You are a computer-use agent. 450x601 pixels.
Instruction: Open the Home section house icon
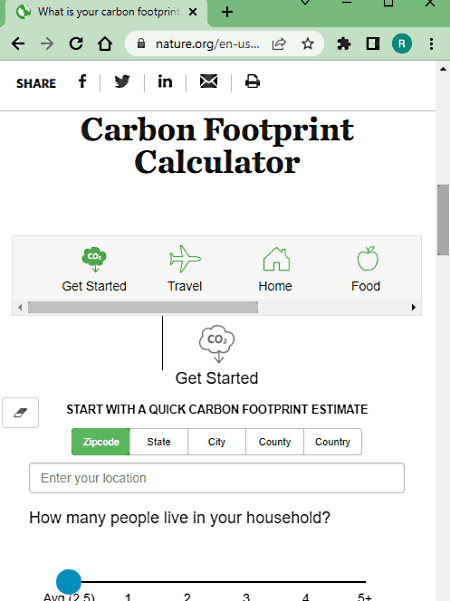point(276,259)
